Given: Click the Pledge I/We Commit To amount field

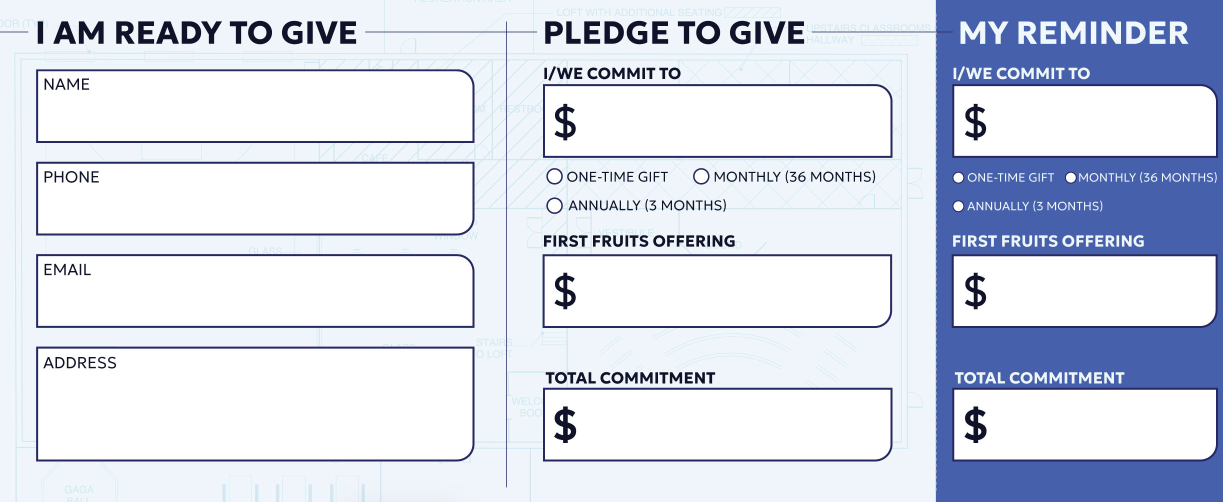Looking at the screenshot, I should pos(730,121).
